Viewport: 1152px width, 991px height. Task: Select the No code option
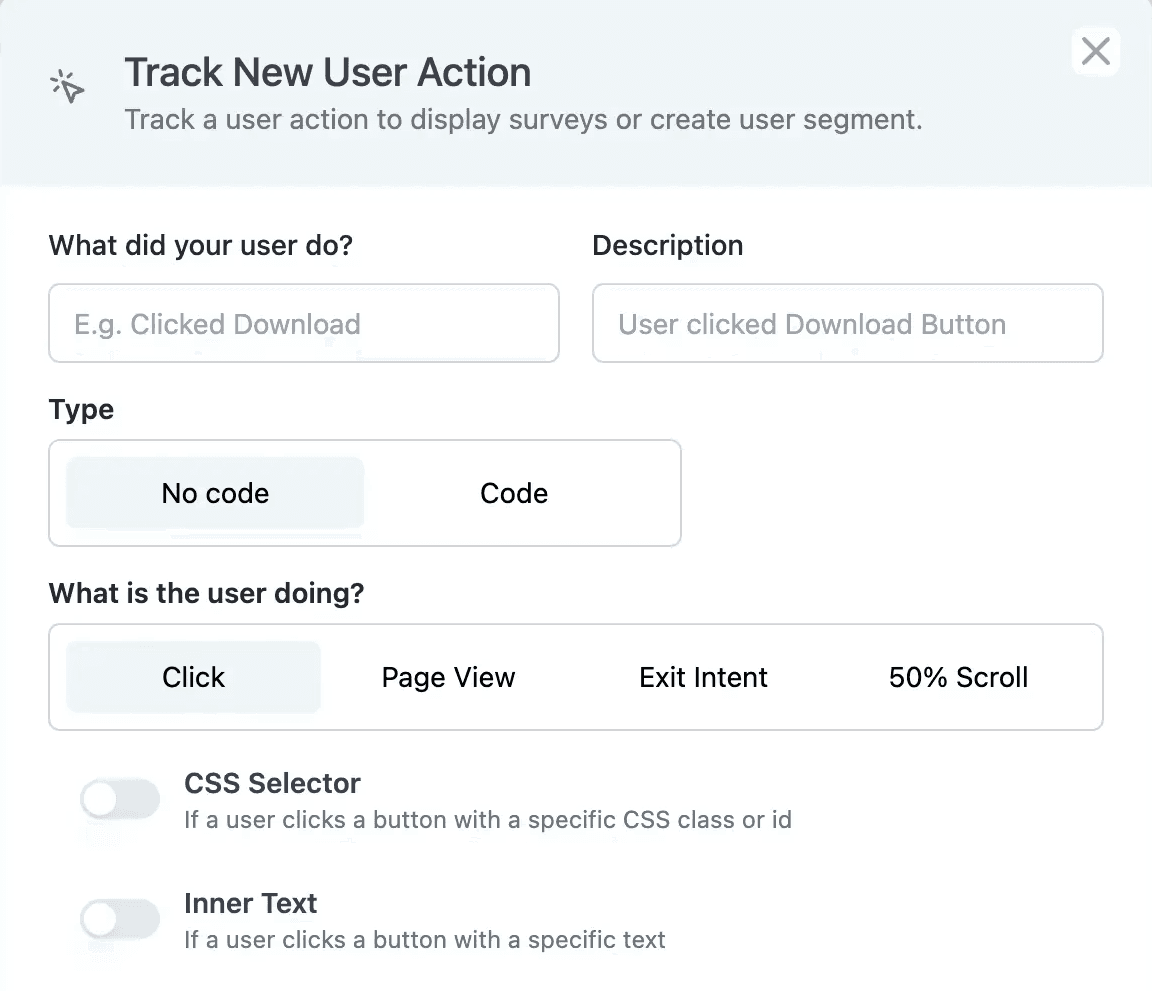pos(214,493)
